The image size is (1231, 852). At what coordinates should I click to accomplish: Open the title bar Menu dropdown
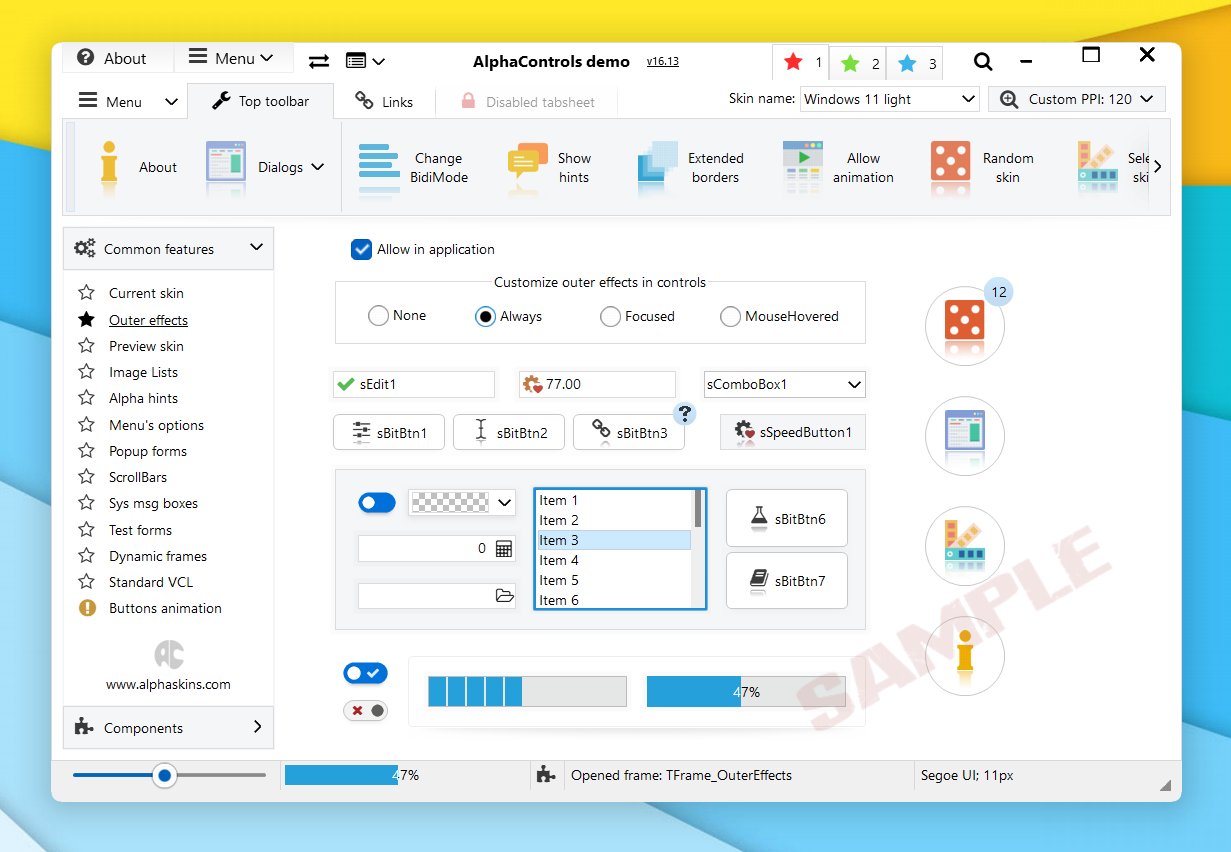(233, 58)
